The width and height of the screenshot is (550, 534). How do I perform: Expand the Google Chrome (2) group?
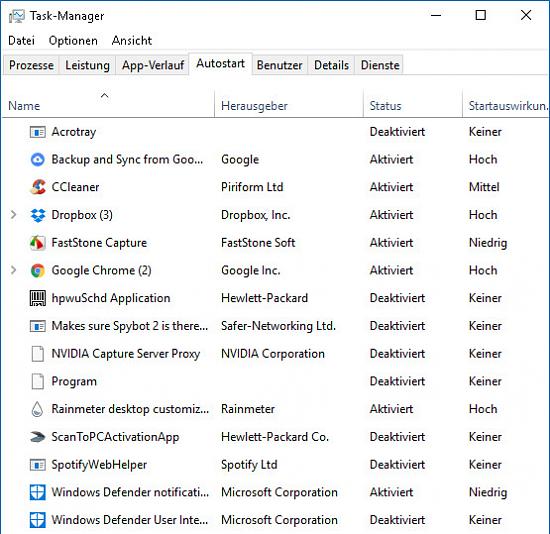coord(13,270)
